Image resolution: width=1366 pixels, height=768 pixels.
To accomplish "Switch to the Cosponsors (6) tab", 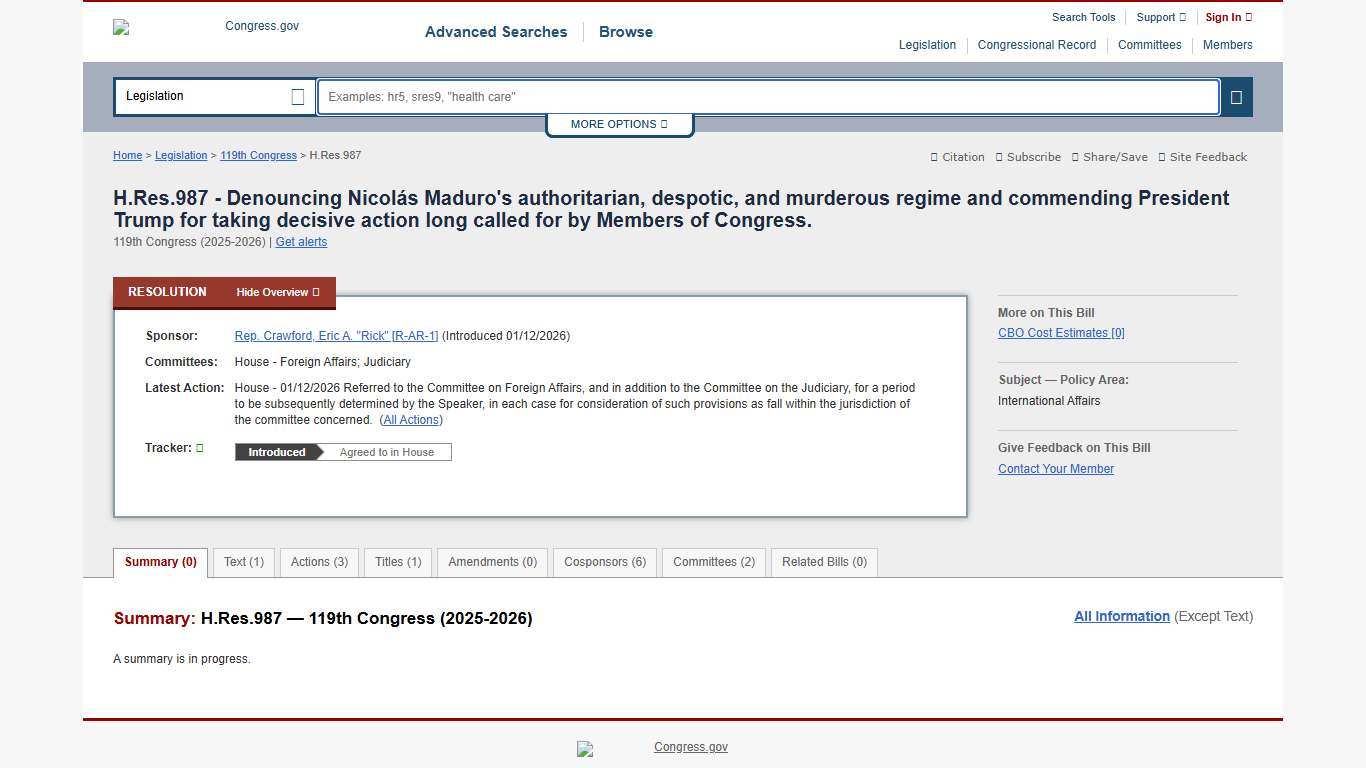I will (x=605, y=562).
